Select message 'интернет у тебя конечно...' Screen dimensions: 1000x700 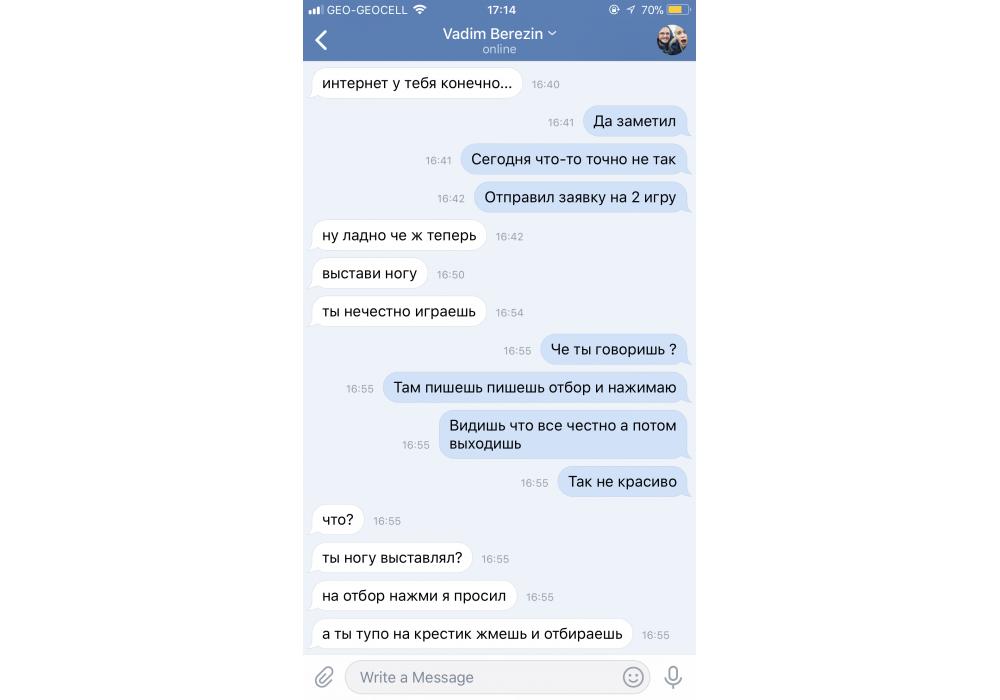point(416,83)
